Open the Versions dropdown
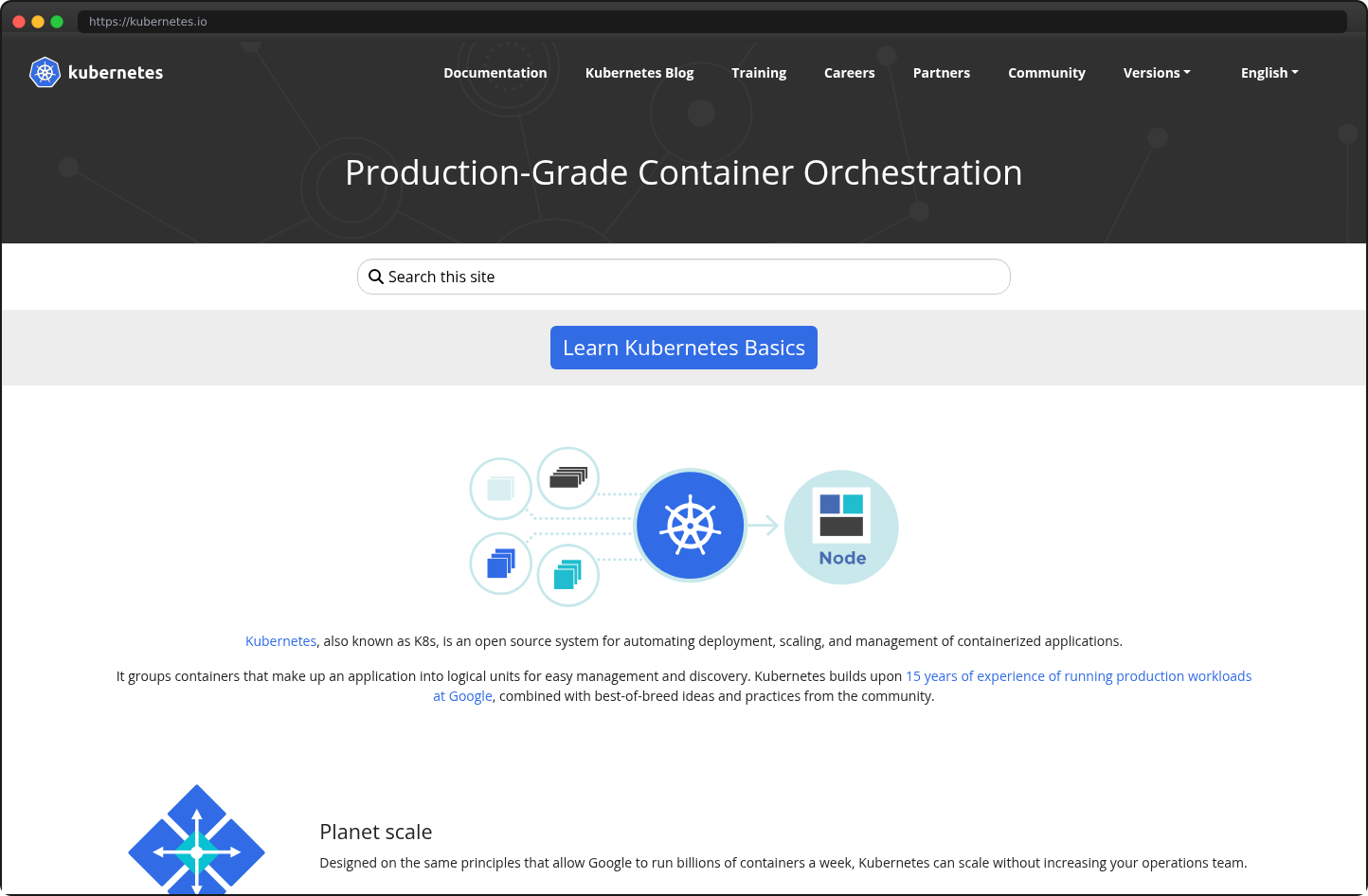This screenshot has height=896, width=1368. (x=1156, y=72)
